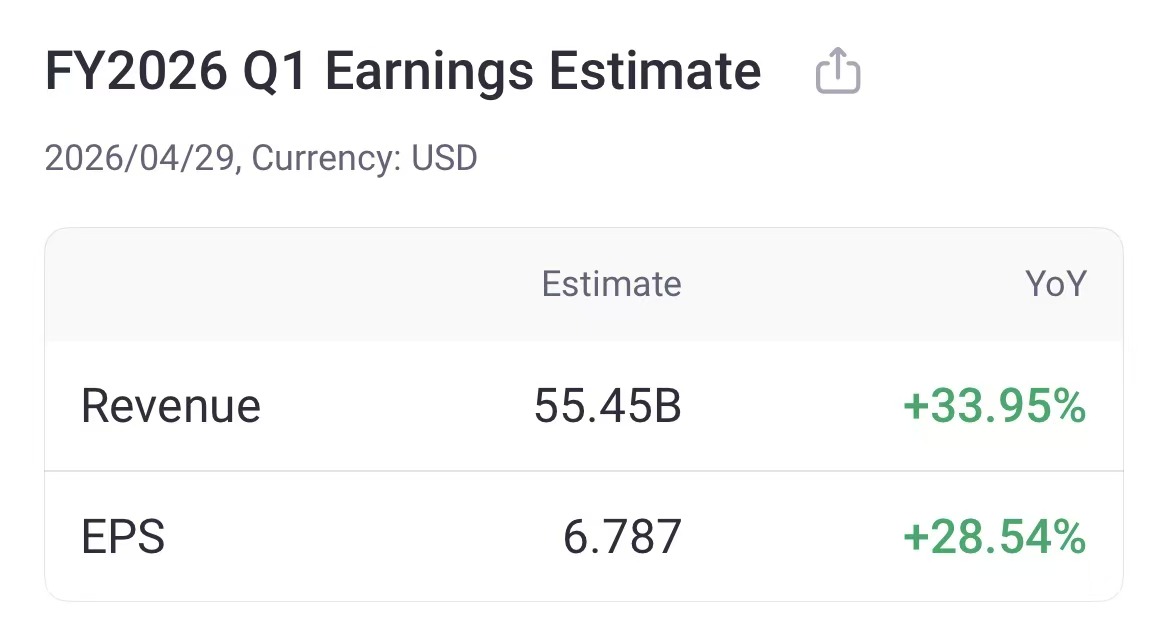Viewport: 1169px width, 626px height.
Task: Click the Revenue row label
Action: pyautogui.click(x=170, y=407)
